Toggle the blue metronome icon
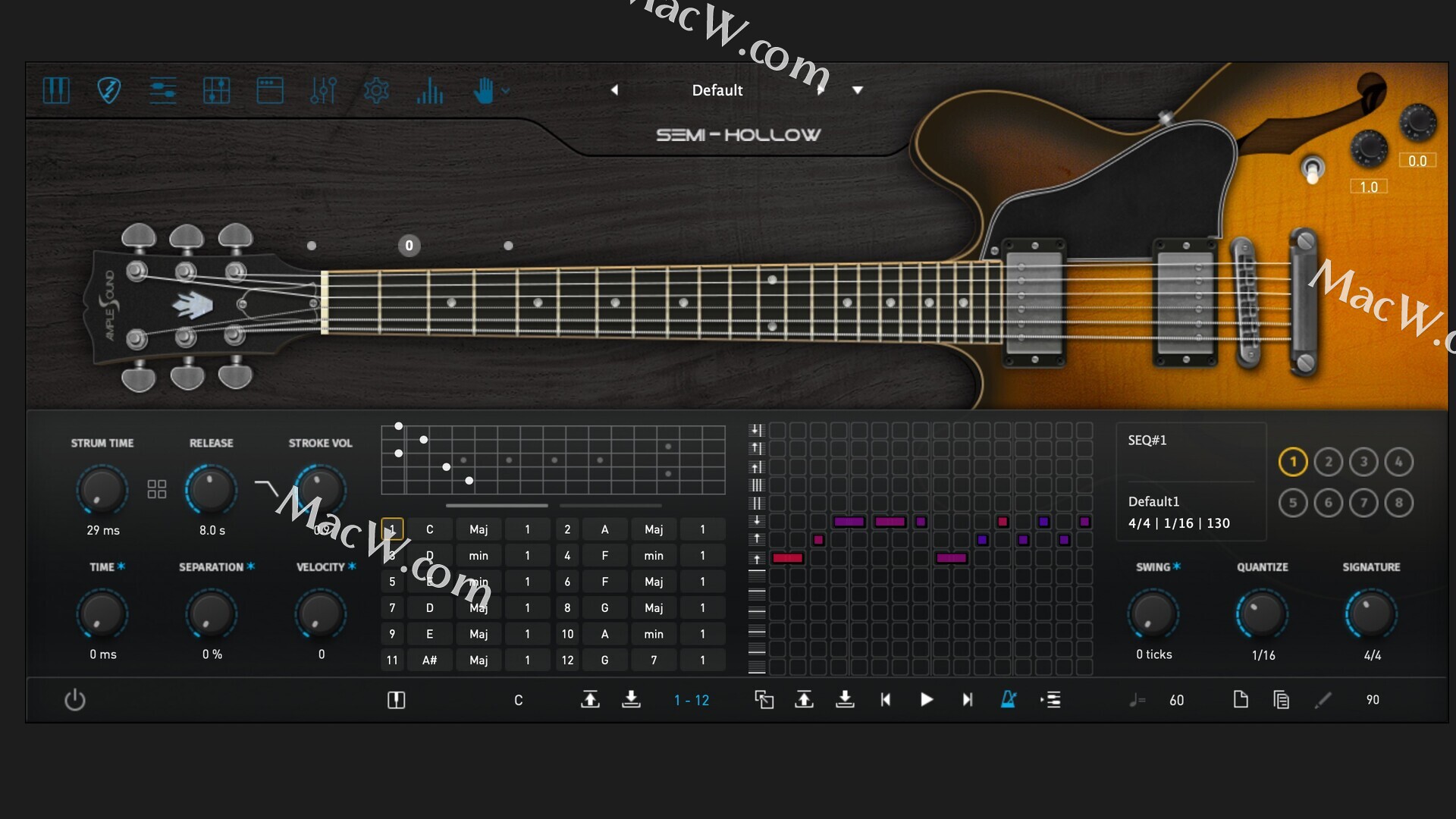 1009,699
